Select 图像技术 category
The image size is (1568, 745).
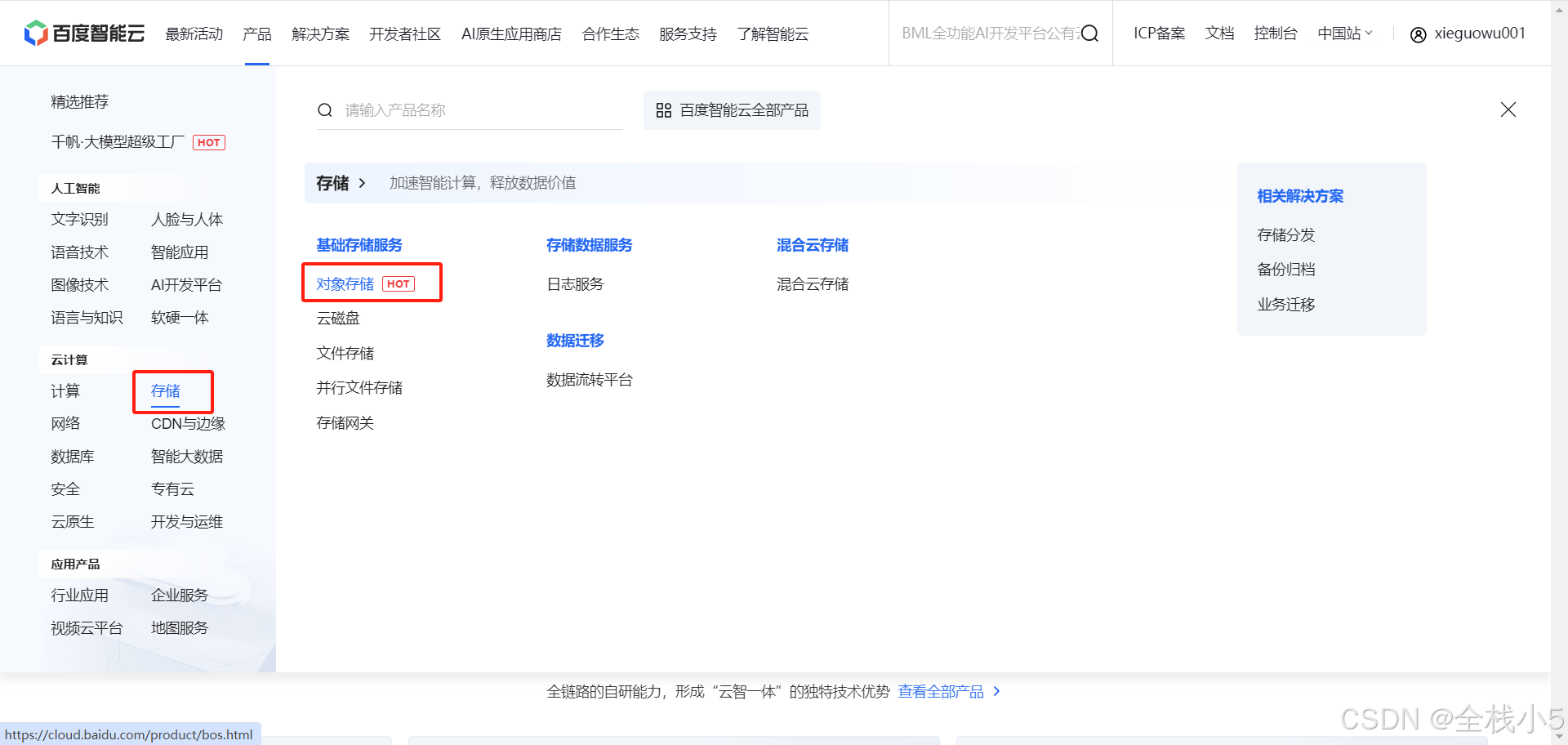tap(79, 285)
